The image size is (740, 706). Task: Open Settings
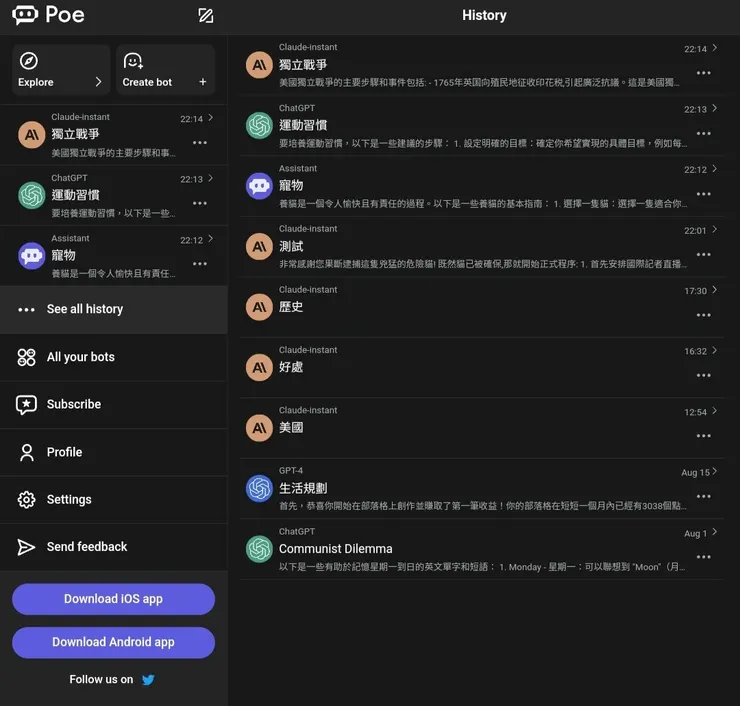point(114,499)
